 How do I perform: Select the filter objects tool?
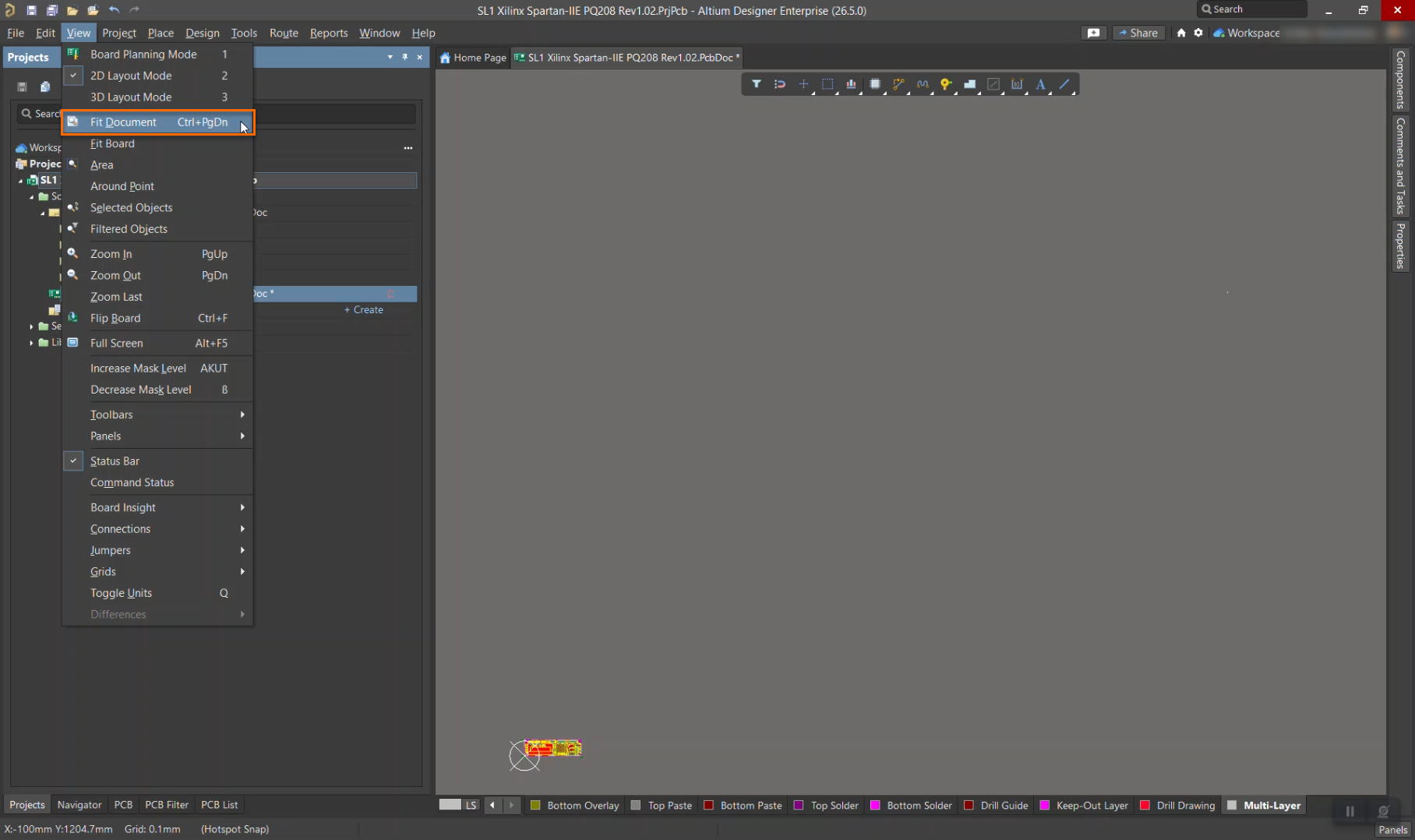pos(756,84)
